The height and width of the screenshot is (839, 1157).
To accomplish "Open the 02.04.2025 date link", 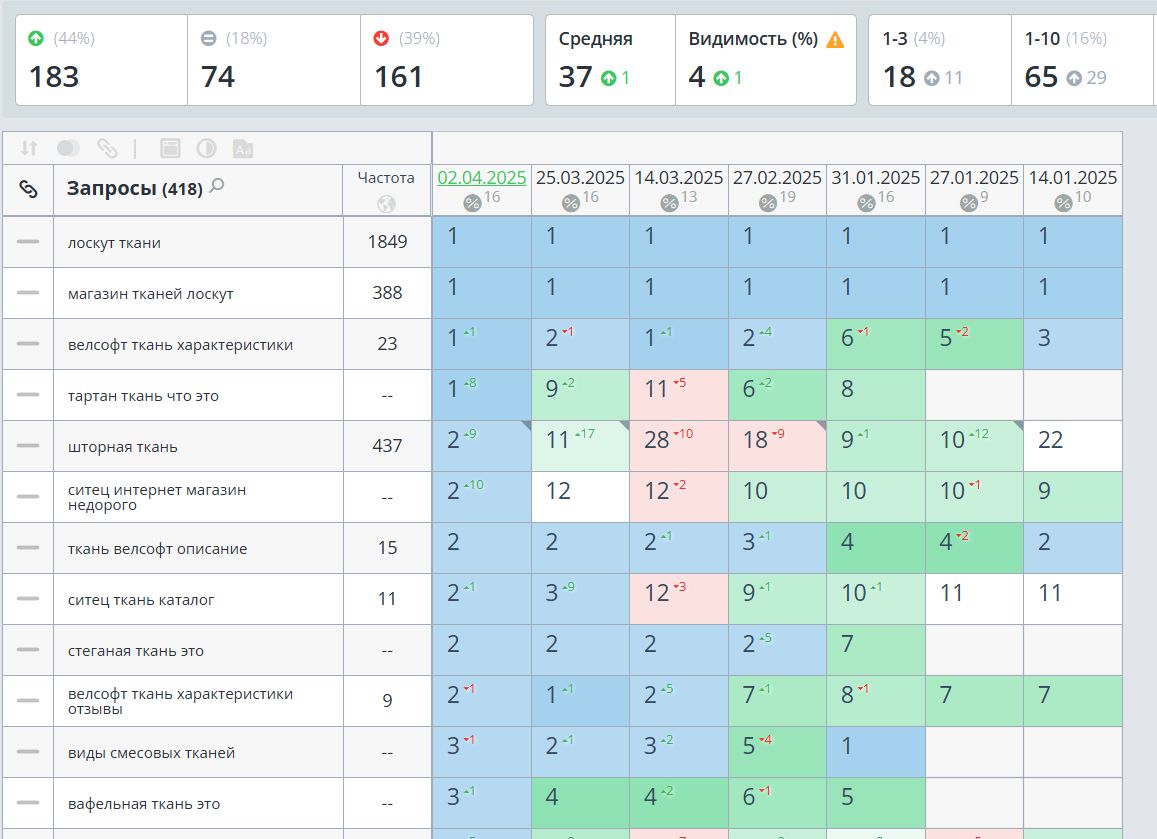I will click(x=482, y=178).
